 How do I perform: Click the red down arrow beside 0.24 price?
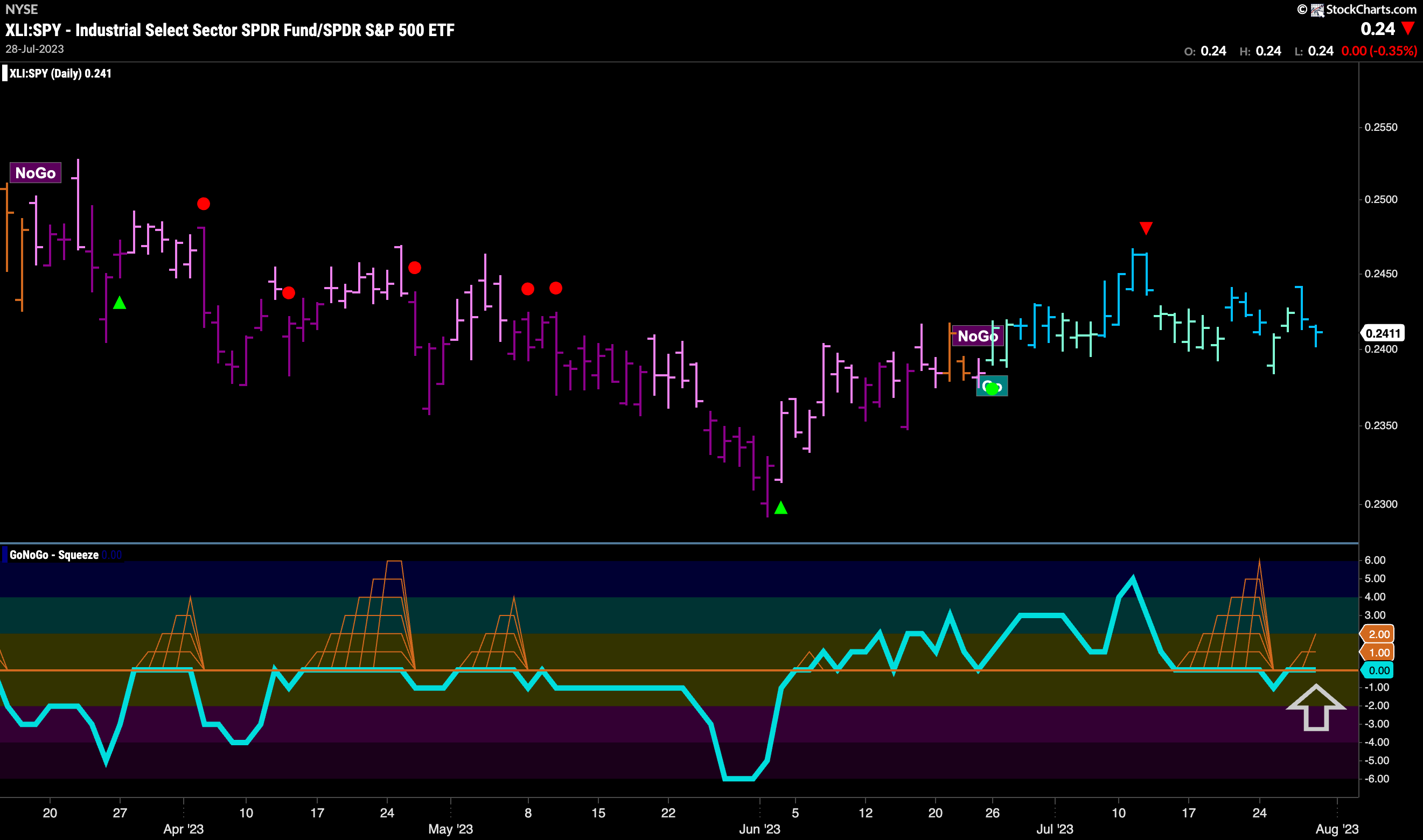(x=1408, y=29)
